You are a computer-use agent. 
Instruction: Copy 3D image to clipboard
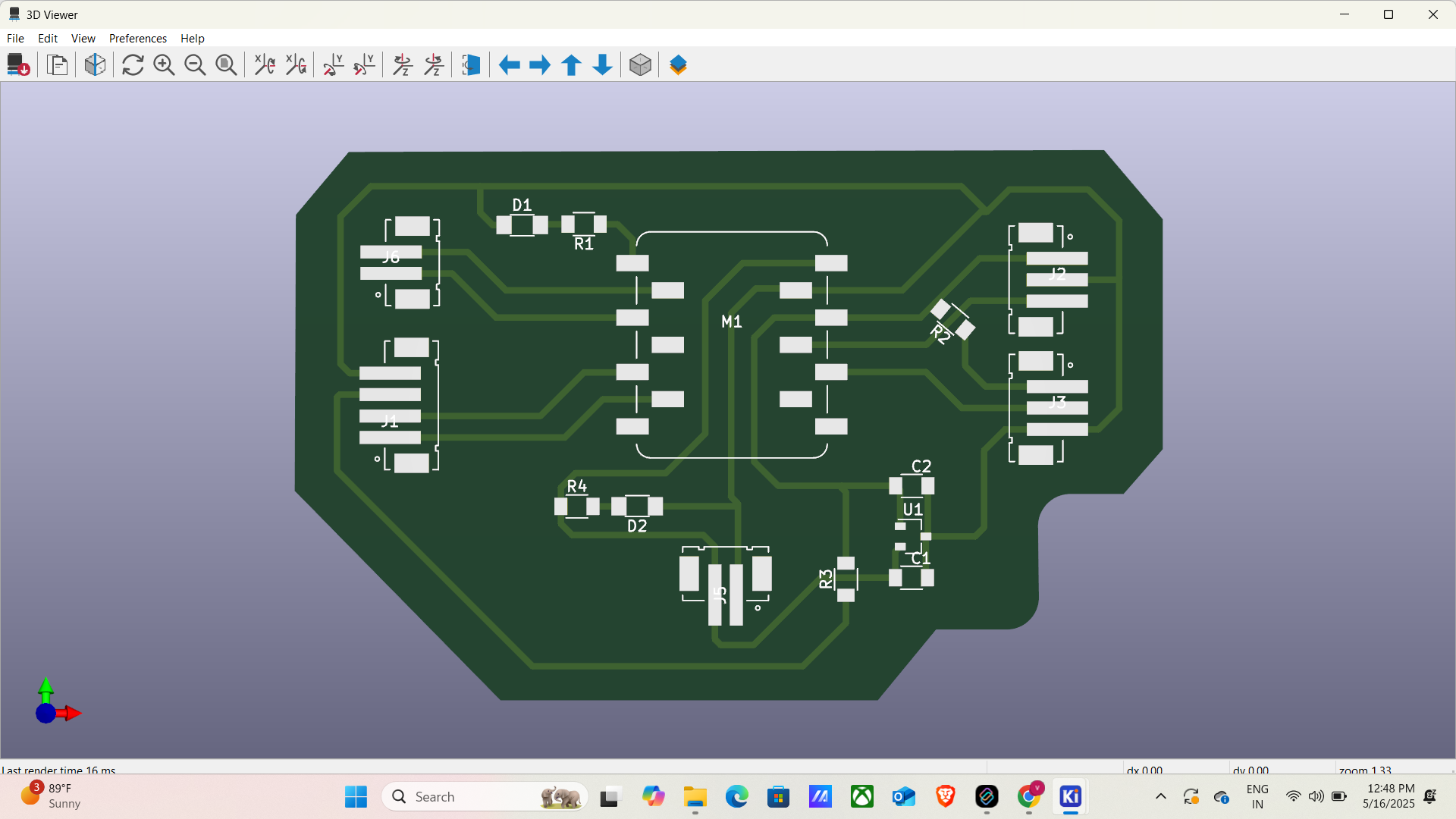click(x=58, y=65)
